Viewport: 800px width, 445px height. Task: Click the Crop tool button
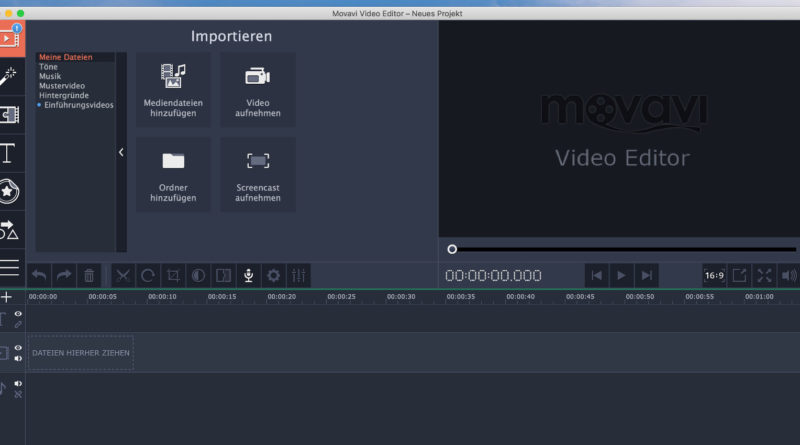tap(173, 276)
